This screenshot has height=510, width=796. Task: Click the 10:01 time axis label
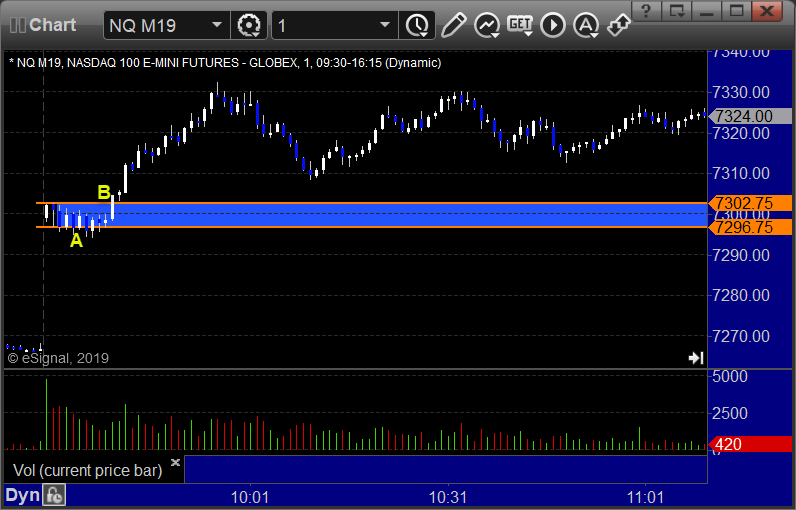[249, 497]
